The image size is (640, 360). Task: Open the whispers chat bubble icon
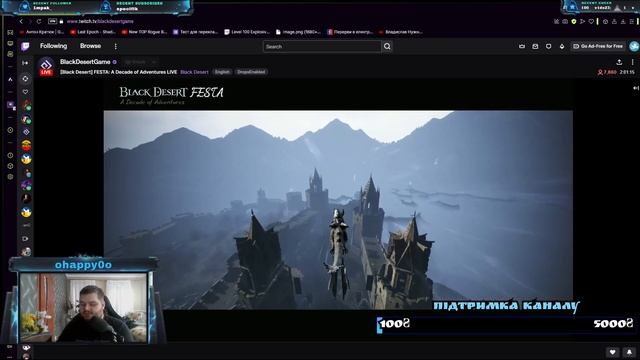549,47
